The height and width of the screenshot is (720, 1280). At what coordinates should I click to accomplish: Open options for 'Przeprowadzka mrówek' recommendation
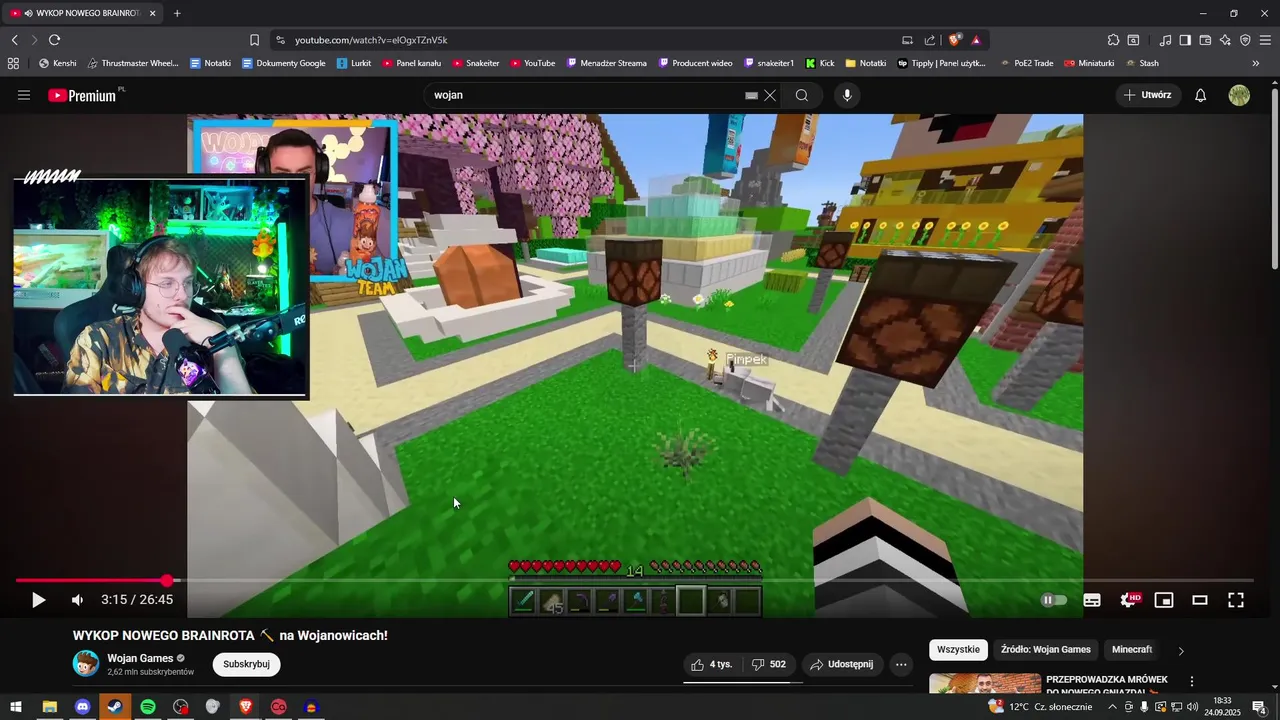click(x=1191, y=681)
